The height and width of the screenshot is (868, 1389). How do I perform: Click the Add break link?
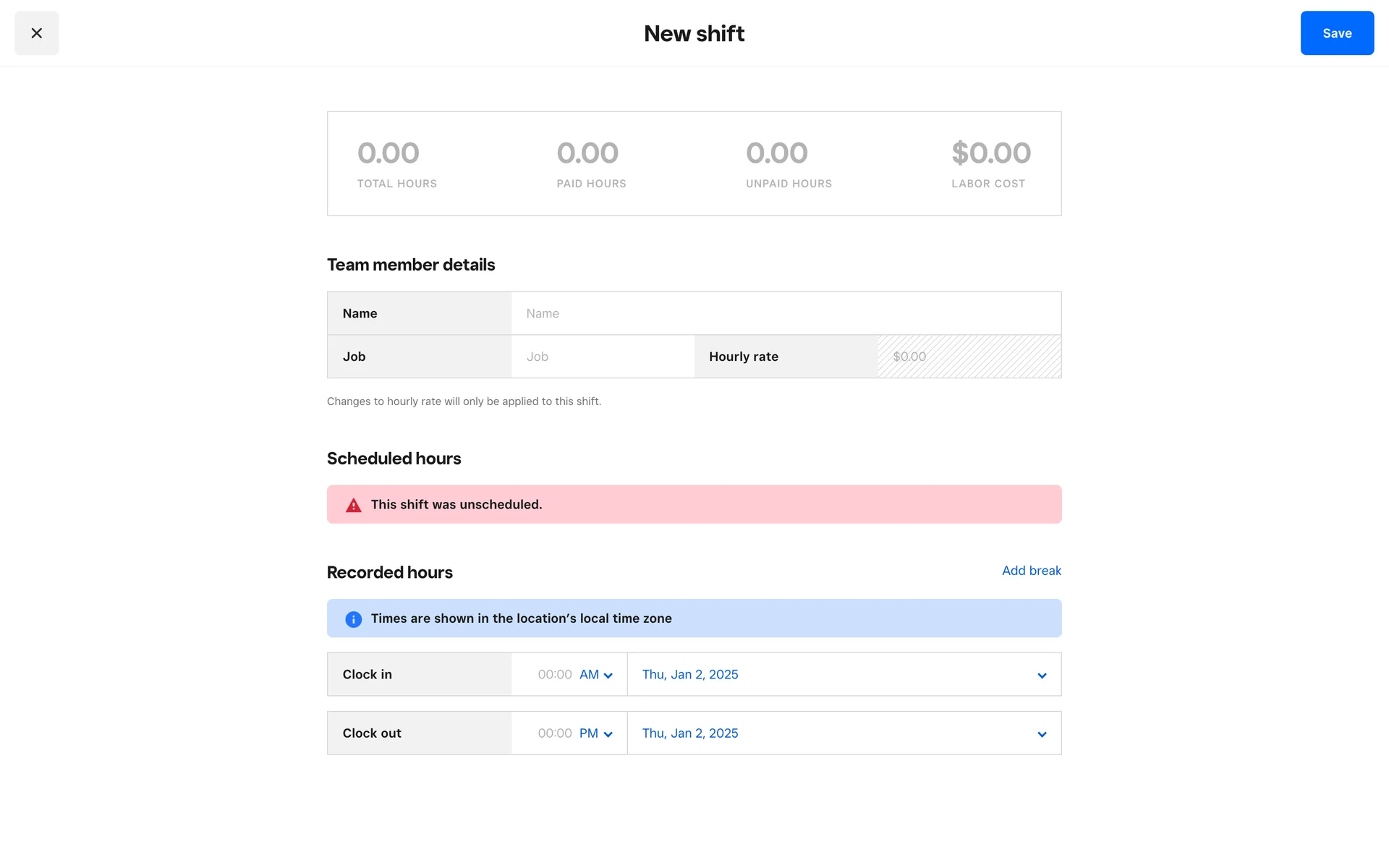1031,571
